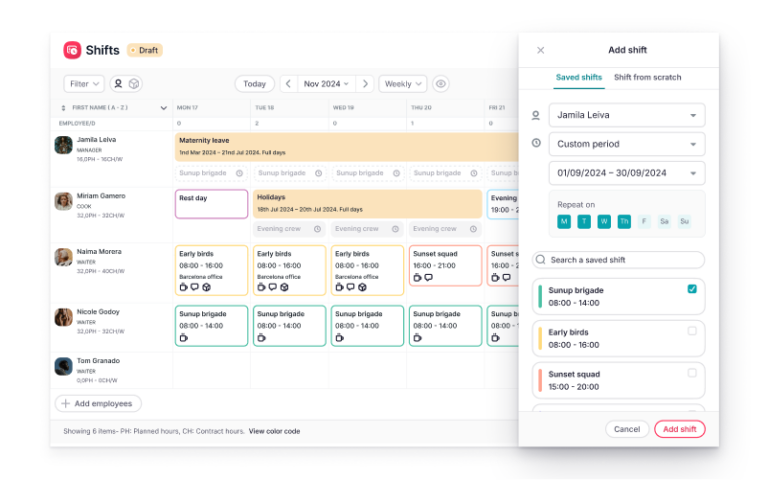Enable Saturday repeat day
The image size is (768, 480).
click(664, 221)
